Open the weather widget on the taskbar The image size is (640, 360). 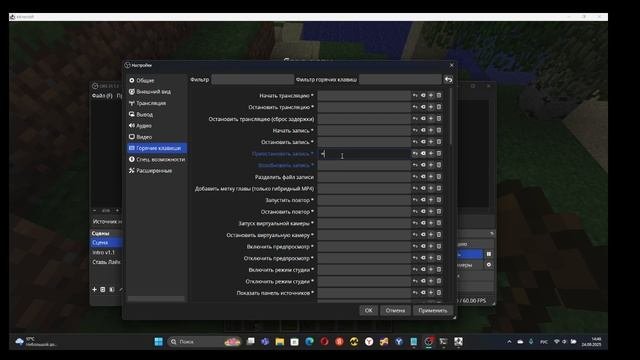coord(36,342)
